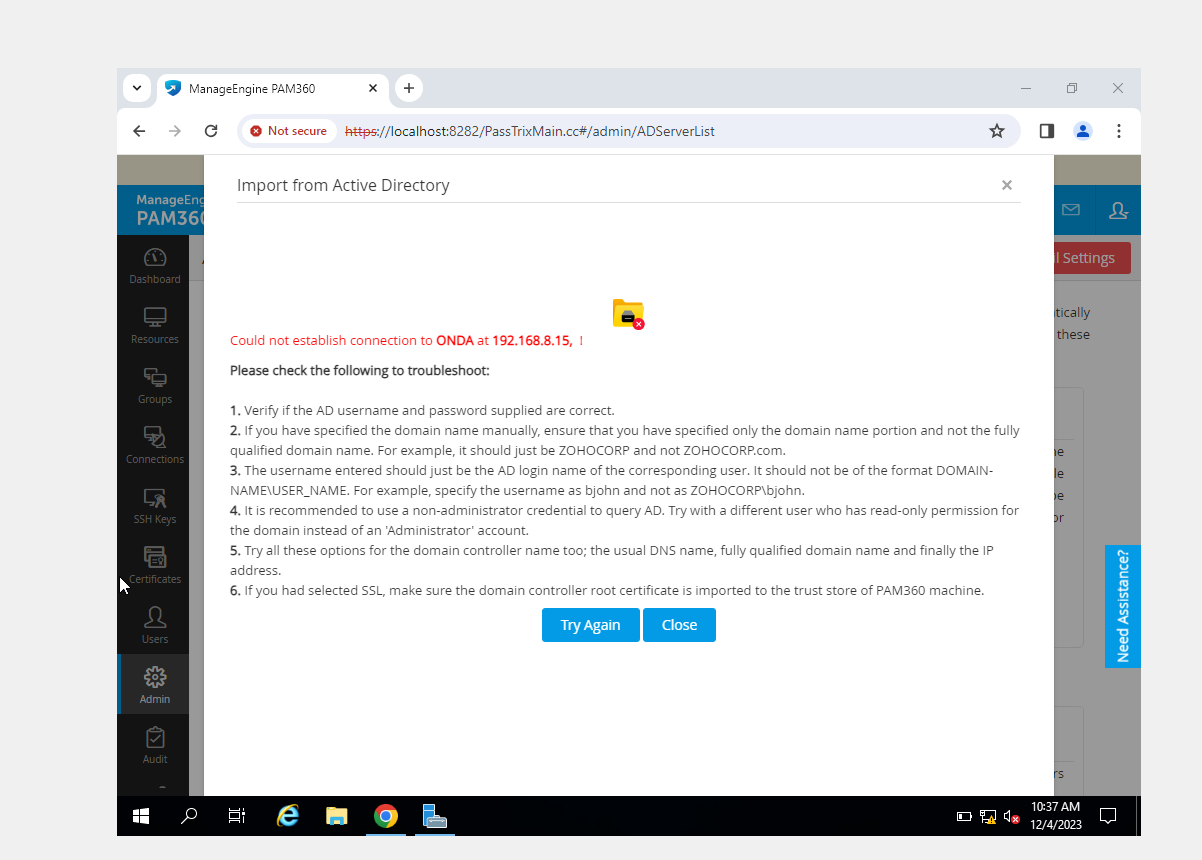
Task: Click the Close button in dialog
Action: 679,625
